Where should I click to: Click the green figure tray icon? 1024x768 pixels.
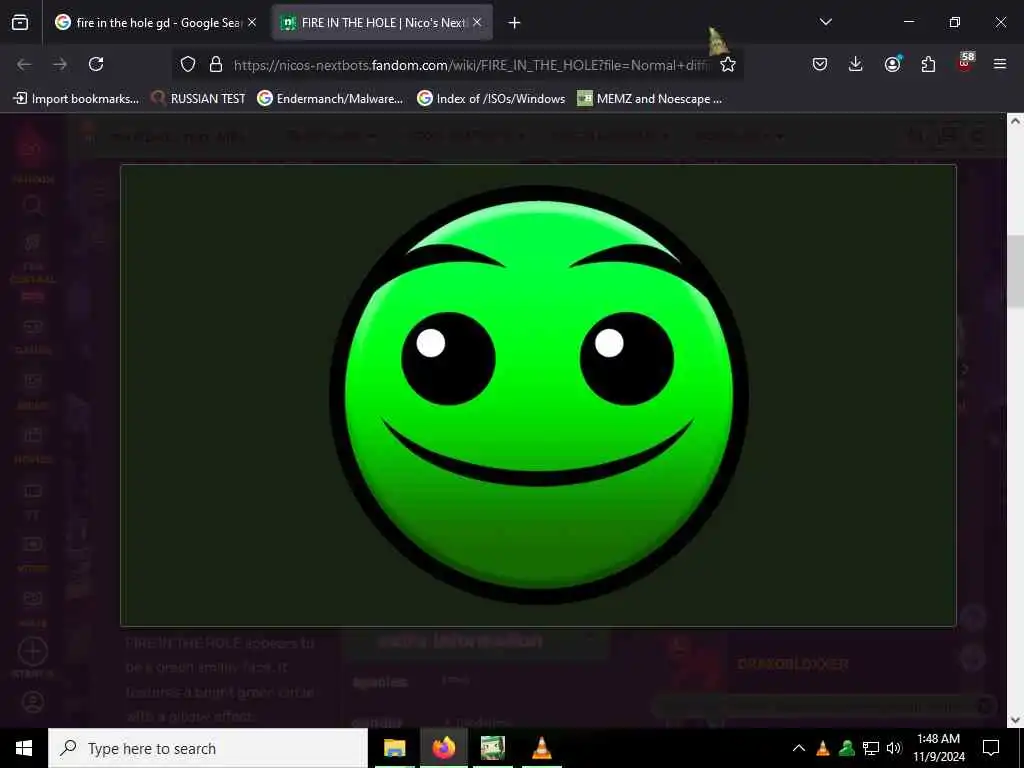[847, 748]
